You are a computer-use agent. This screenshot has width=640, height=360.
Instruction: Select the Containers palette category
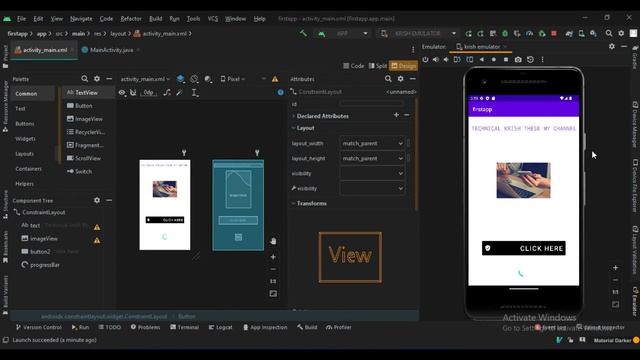click(x=29, y=169)
